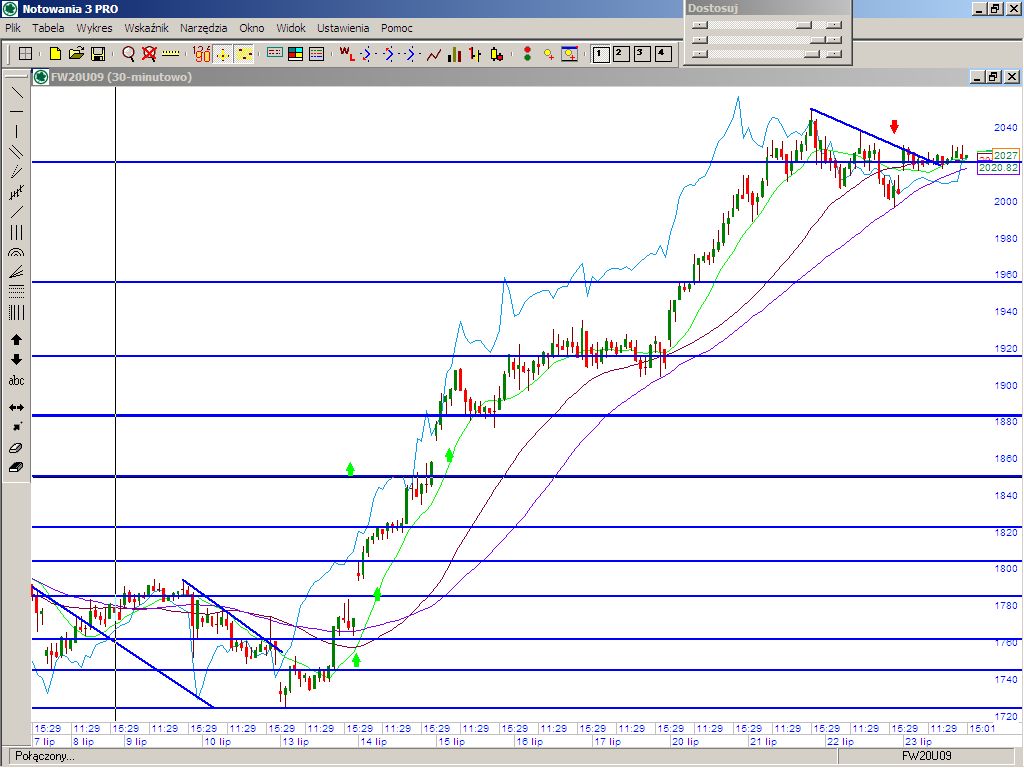
Task: Select the line chart type icon
Action: 434,54
